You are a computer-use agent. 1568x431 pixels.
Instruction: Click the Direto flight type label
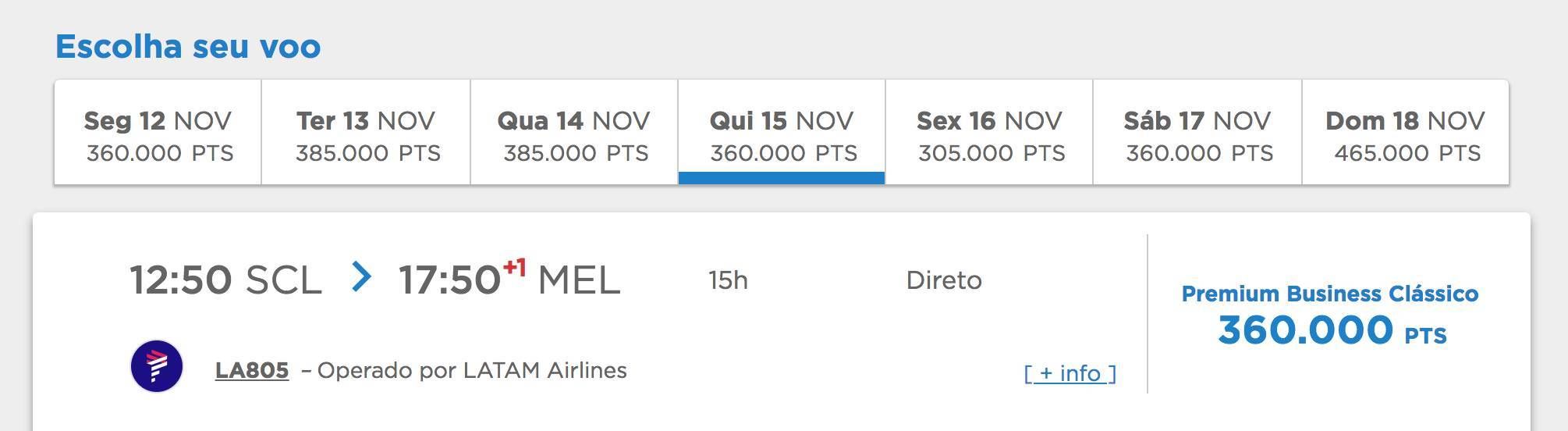click(x=944, y=280)
